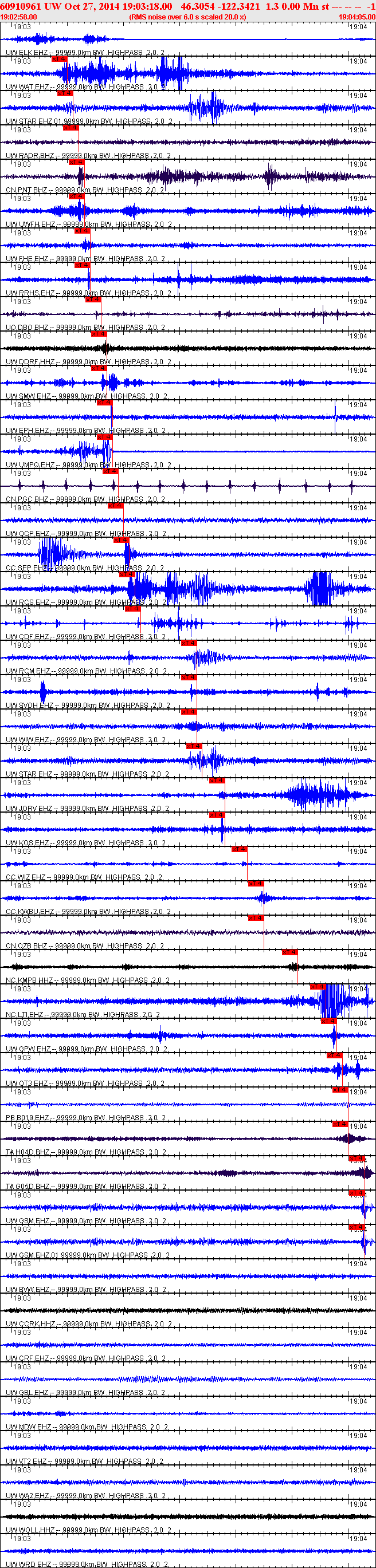Click the red pick marker on OZB trace
Image resolution: width=376 pixels, height=1568 pixels.
click(x=256, y=918)
